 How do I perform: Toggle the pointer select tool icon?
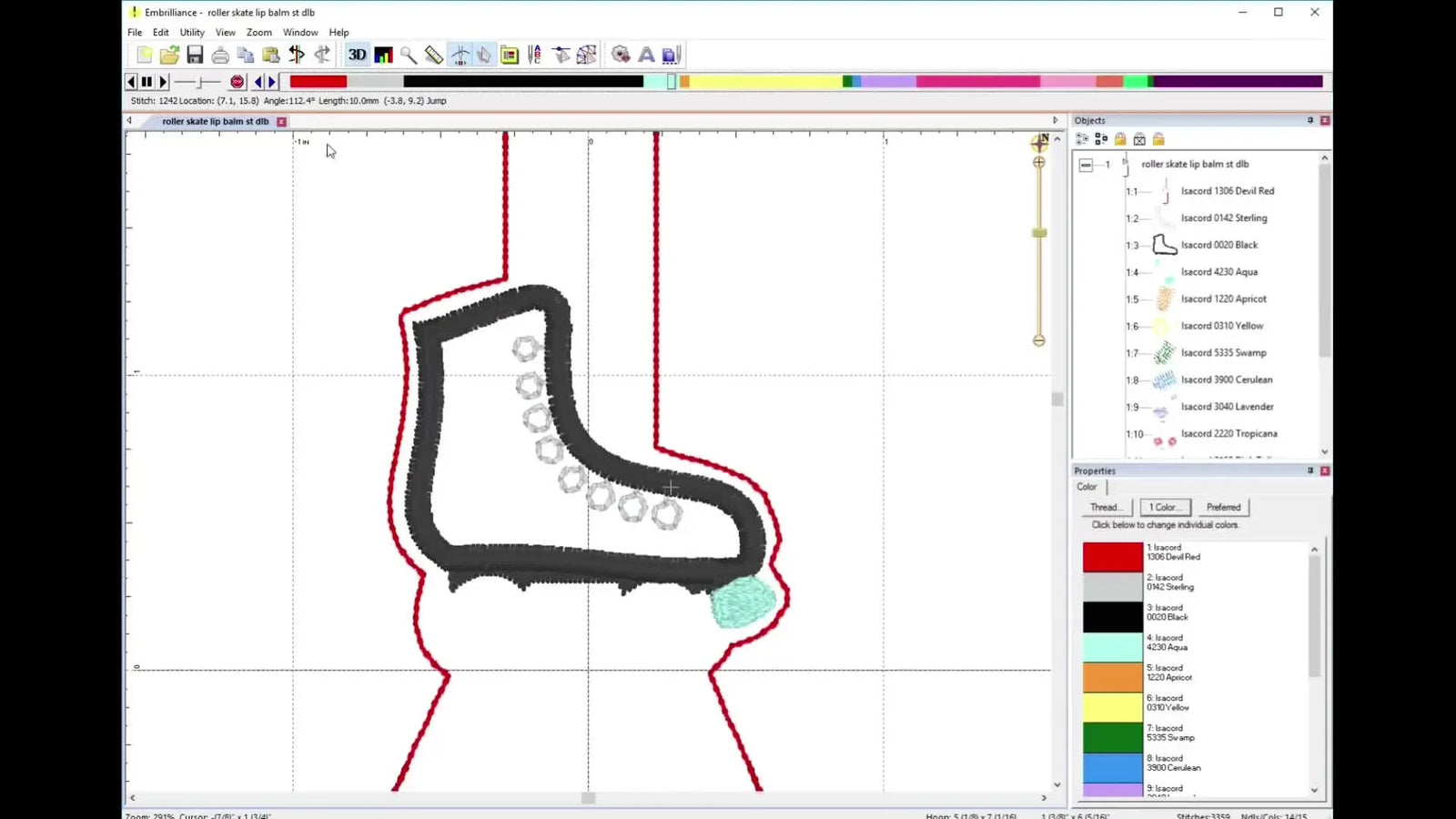click(x=483, y=56)
